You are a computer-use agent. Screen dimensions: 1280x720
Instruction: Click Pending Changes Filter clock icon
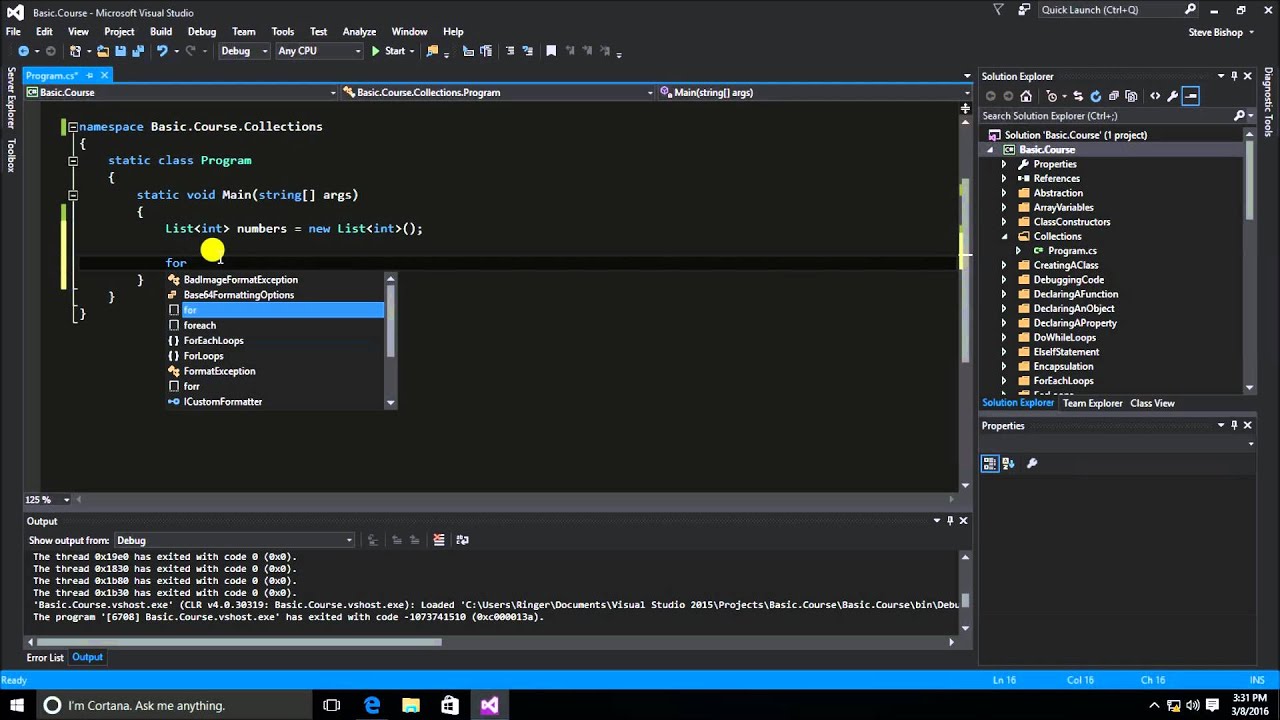pos(1053,96)
